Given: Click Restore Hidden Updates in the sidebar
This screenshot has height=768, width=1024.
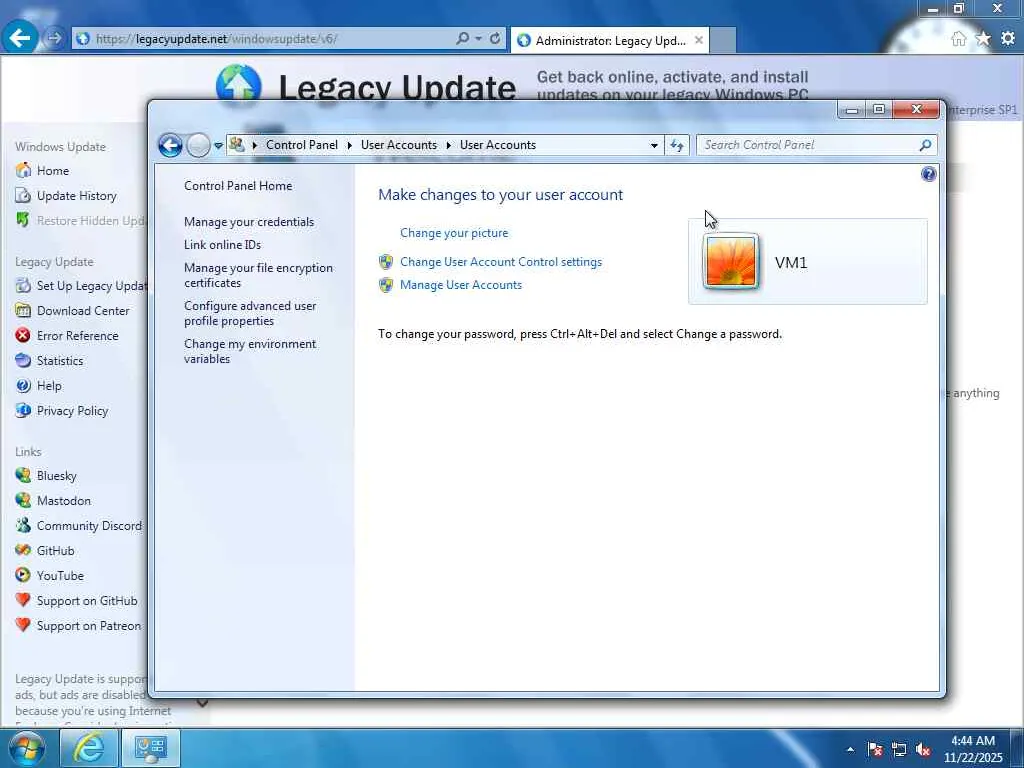Looking at the screenshot, I should 81,221.
